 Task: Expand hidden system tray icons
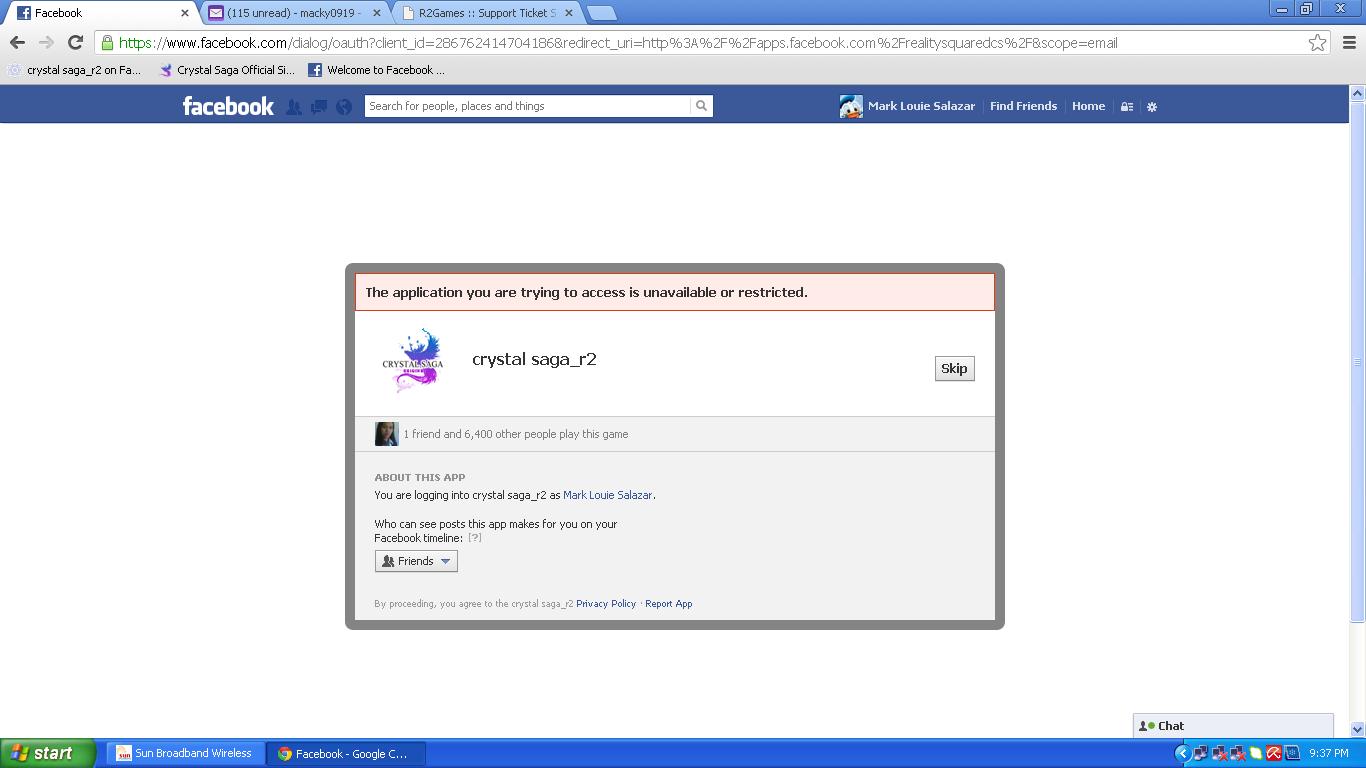[x=1182, y=753]
